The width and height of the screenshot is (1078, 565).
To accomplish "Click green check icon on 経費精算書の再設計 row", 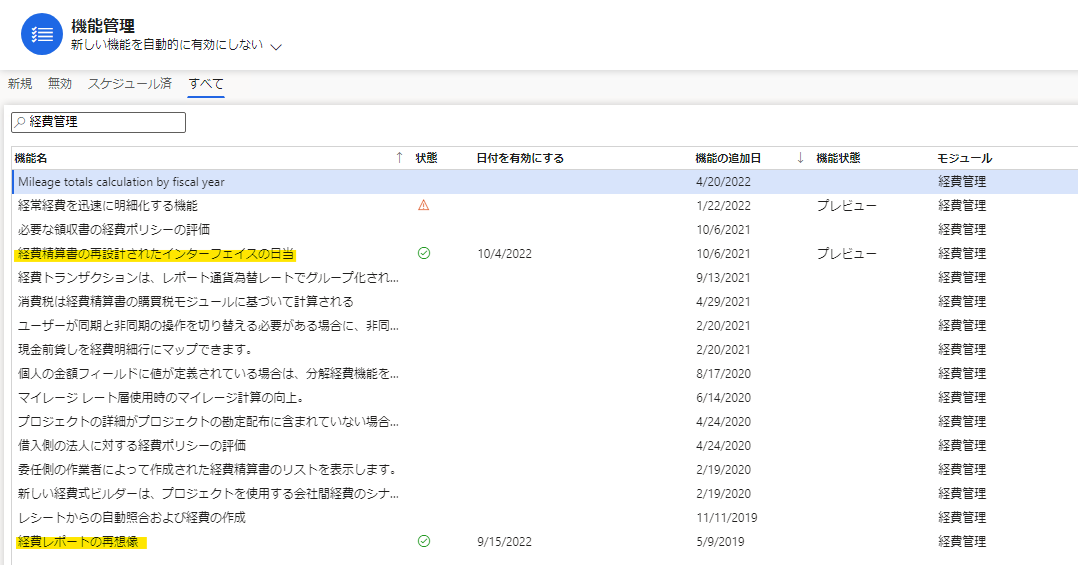I will coord(424,254).
